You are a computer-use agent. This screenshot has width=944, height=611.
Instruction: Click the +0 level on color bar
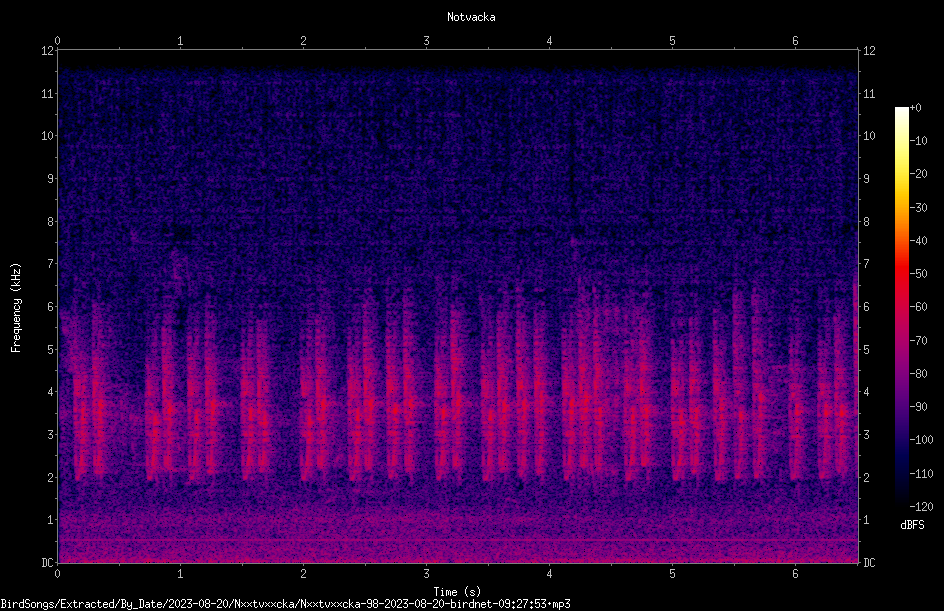915,108
